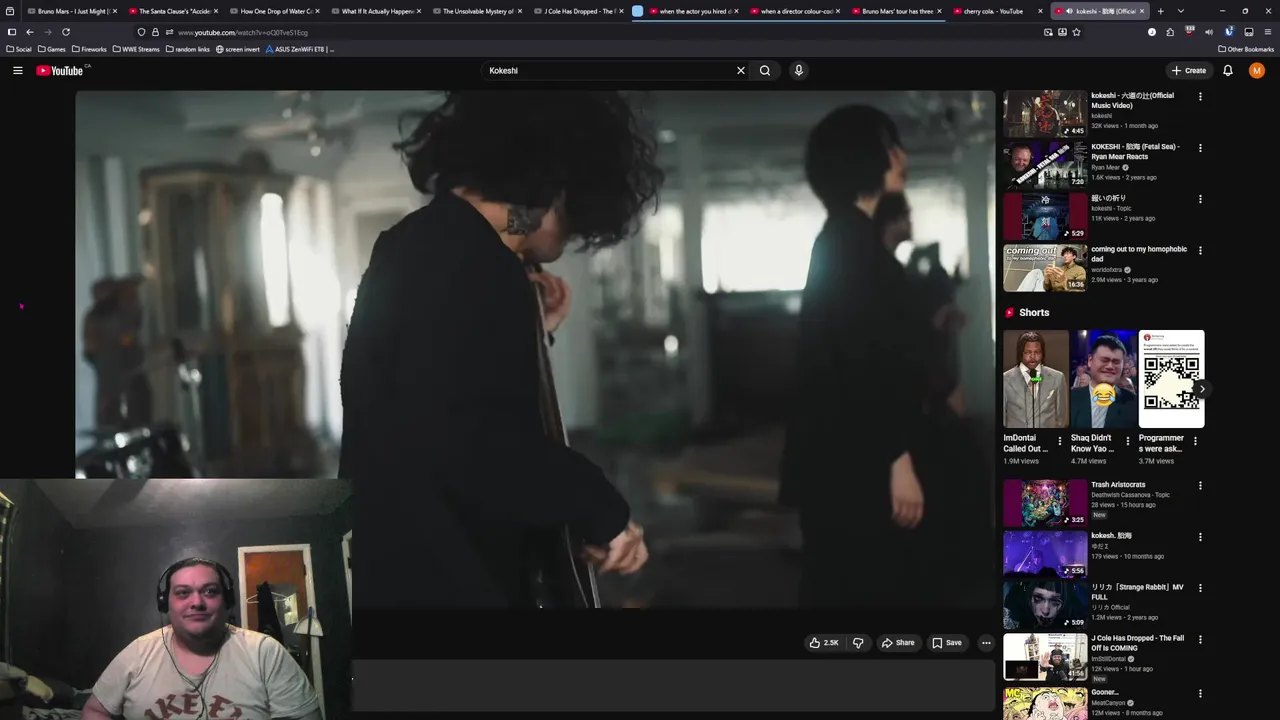Open screen invert bookmark
Viewport: 1280px width, 720px height.
coord(238,49)
